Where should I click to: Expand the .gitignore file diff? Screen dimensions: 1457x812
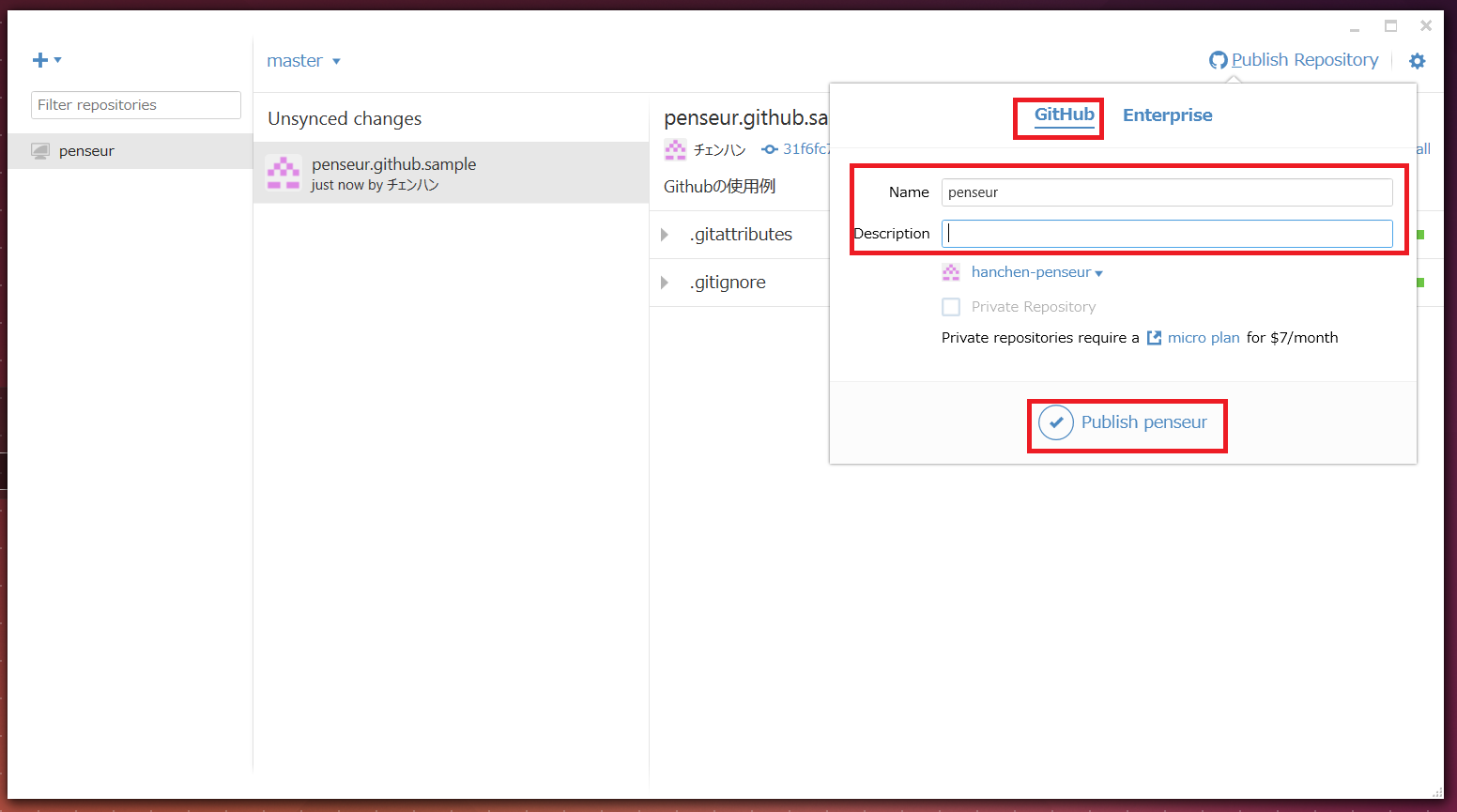(665, 283)
